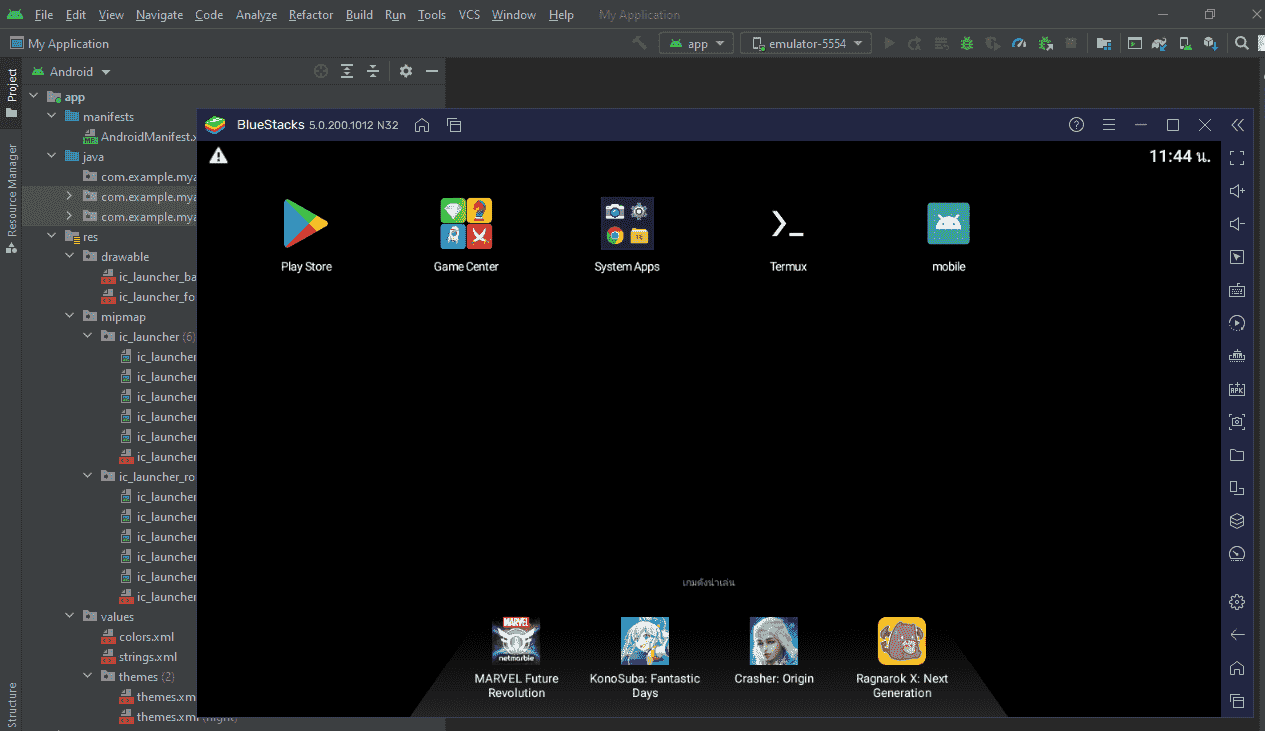The image size is (1265, 731).
Task: Collapse the manifests folder
Action: coord(52,117)
